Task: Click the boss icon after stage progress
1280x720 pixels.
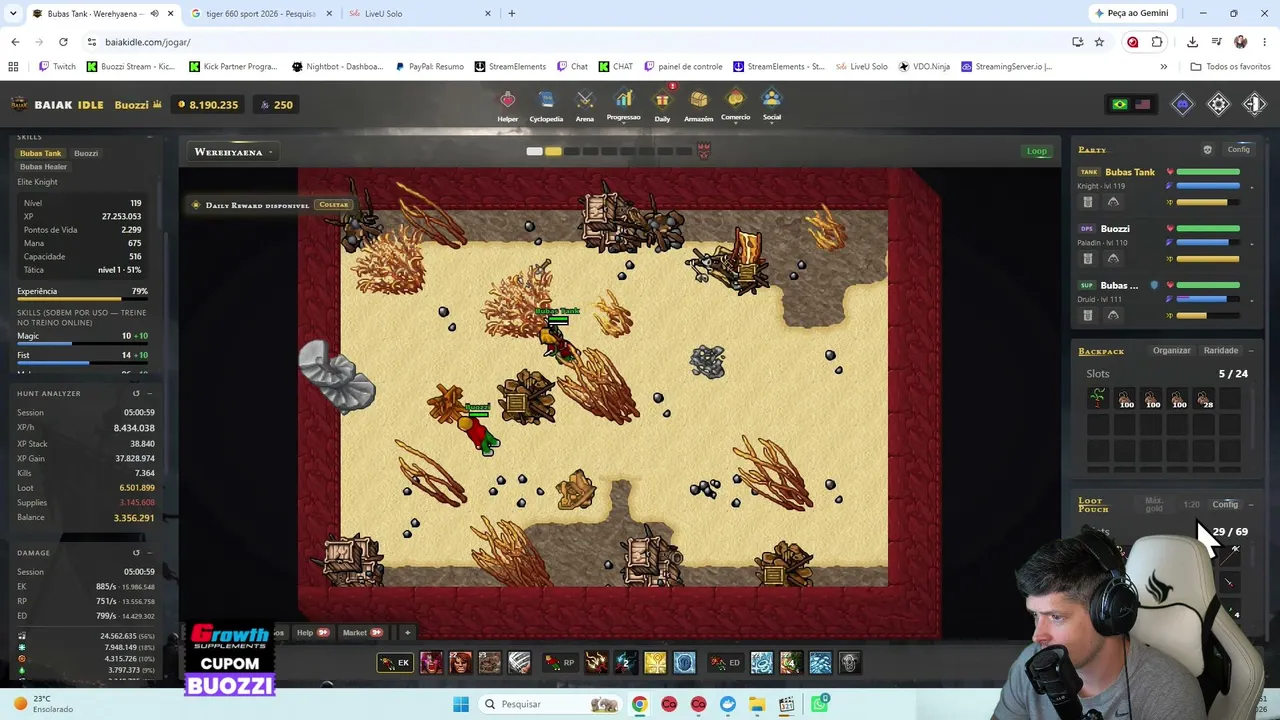Action: tap(704, 151)
